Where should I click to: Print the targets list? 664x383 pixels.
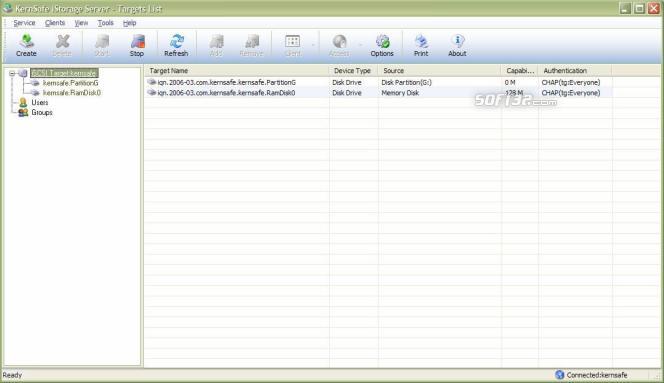coord(421,45)
